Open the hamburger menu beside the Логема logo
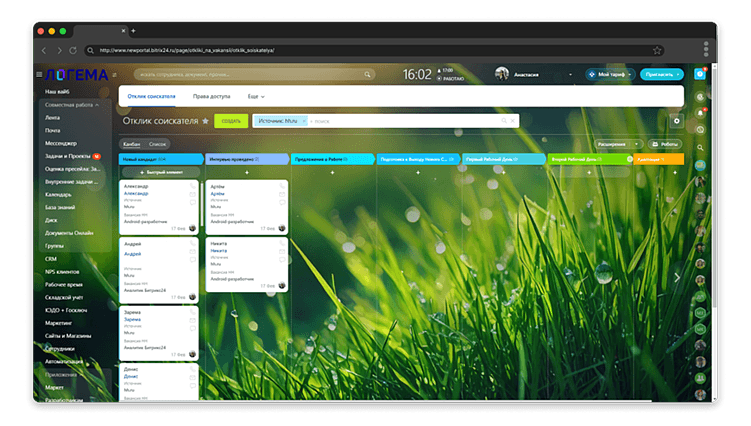This screenshot has width=751, height=426. coord(39,75)
